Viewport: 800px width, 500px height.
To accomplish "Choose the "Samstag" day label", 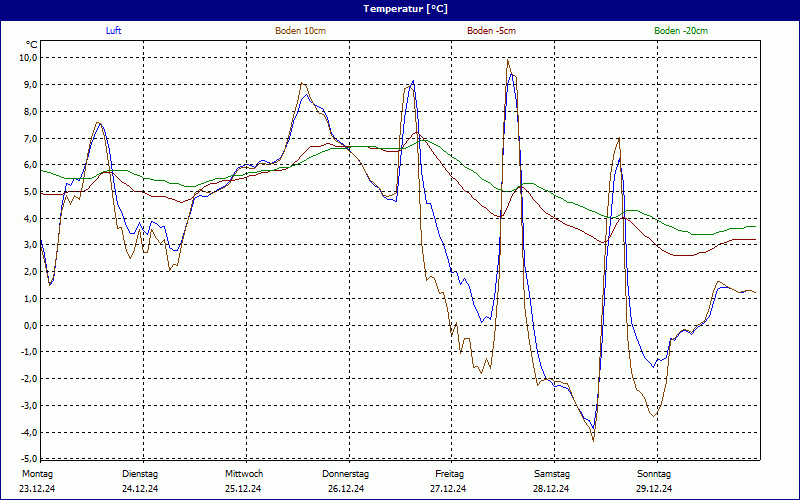I will click(551, 473).
